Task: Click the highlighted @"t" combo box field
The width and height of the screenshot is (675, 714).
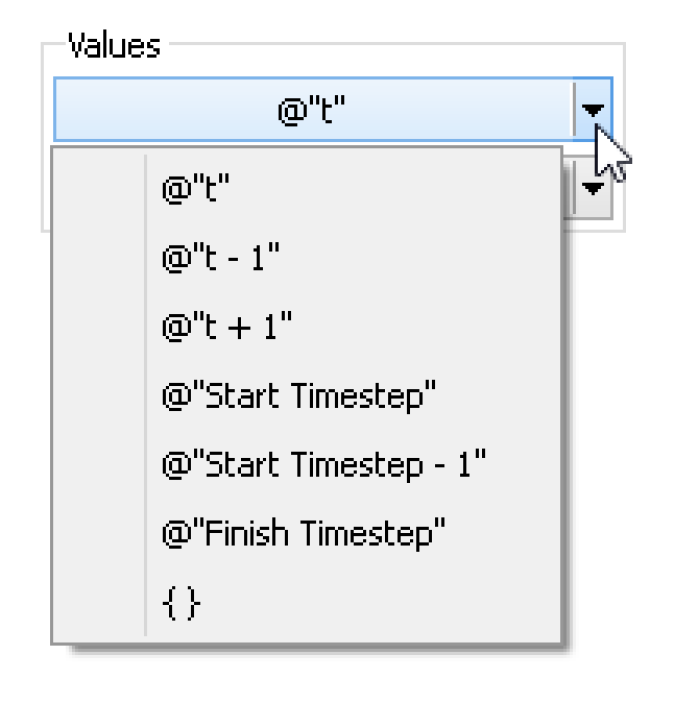Action: pos(313,110)
